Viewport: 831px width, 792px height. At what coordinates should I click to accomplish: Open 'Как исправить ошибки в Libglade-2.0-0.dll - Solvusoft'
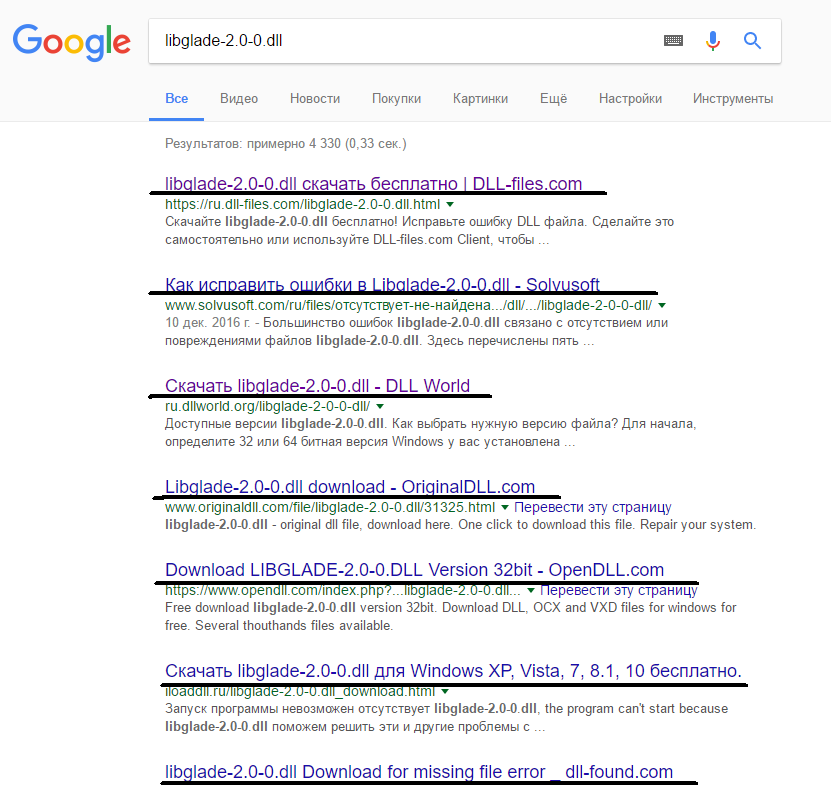pyautogui.click(x=382, y=285)
